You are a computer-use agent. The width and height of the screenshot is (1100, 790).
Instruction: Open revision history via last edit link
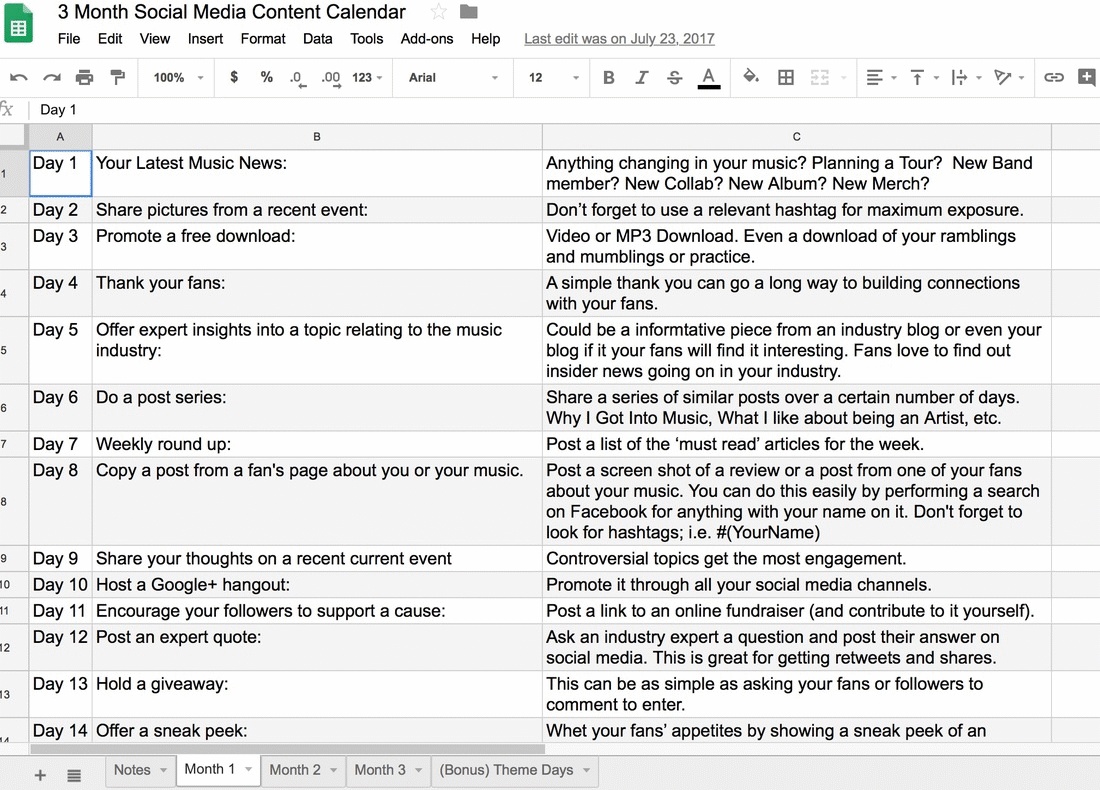619,39
